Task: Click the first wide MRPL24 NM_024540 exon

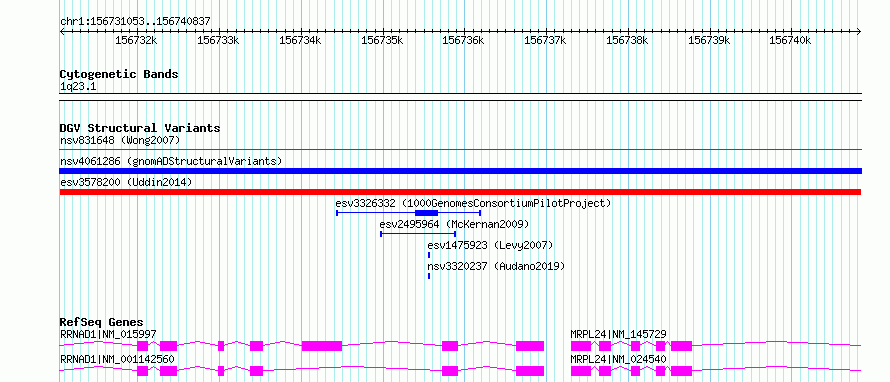Action: click(x=581, y=371)
